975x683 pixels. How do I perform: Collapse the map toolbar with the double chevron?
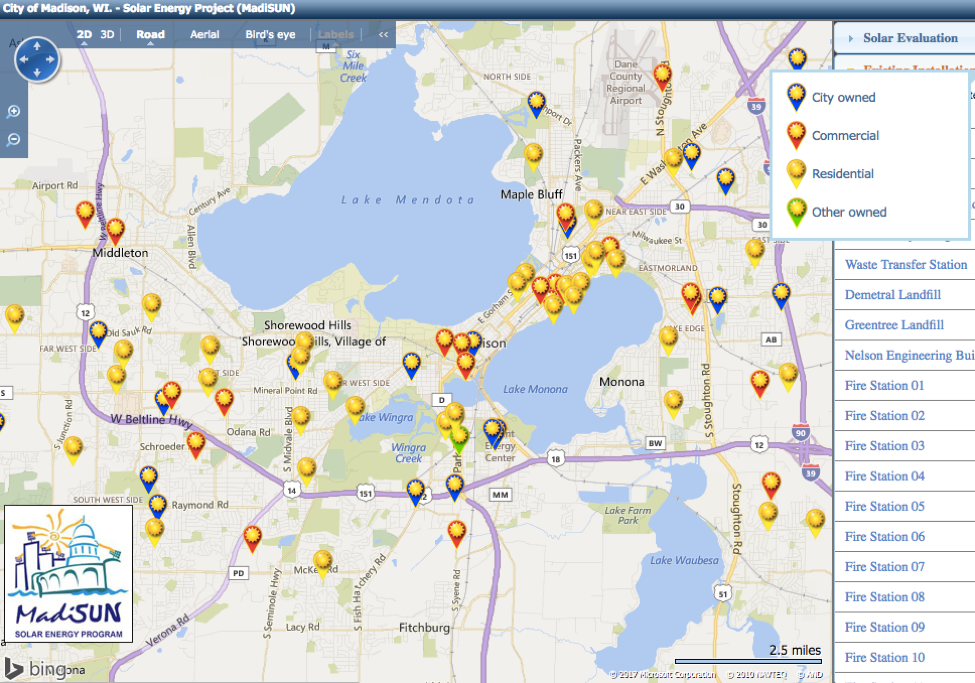[383, 35]
